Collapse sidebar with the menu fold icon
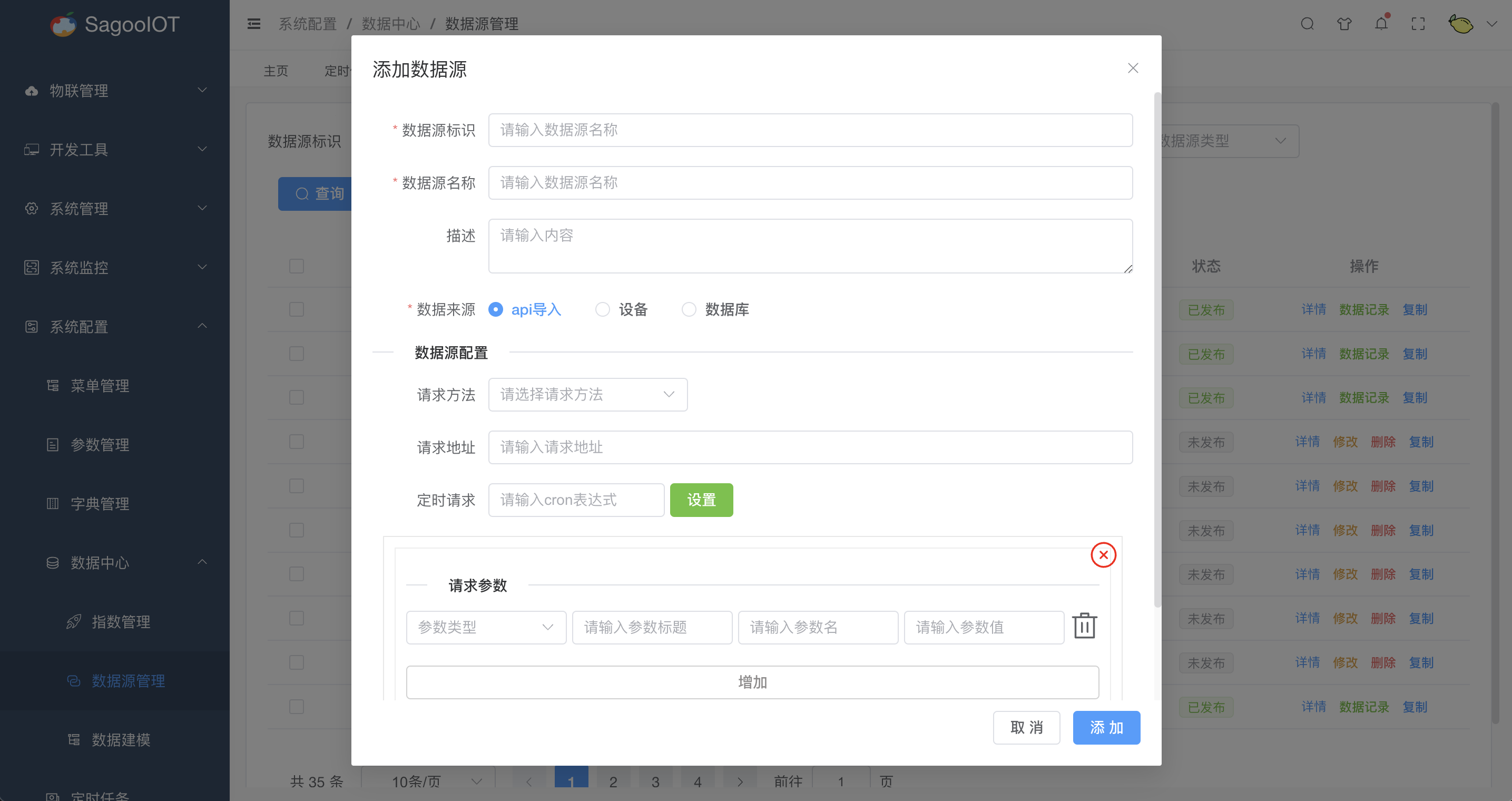Viewport: 1512px width, 801px height. pyautogui.click(x=254, y=24)
